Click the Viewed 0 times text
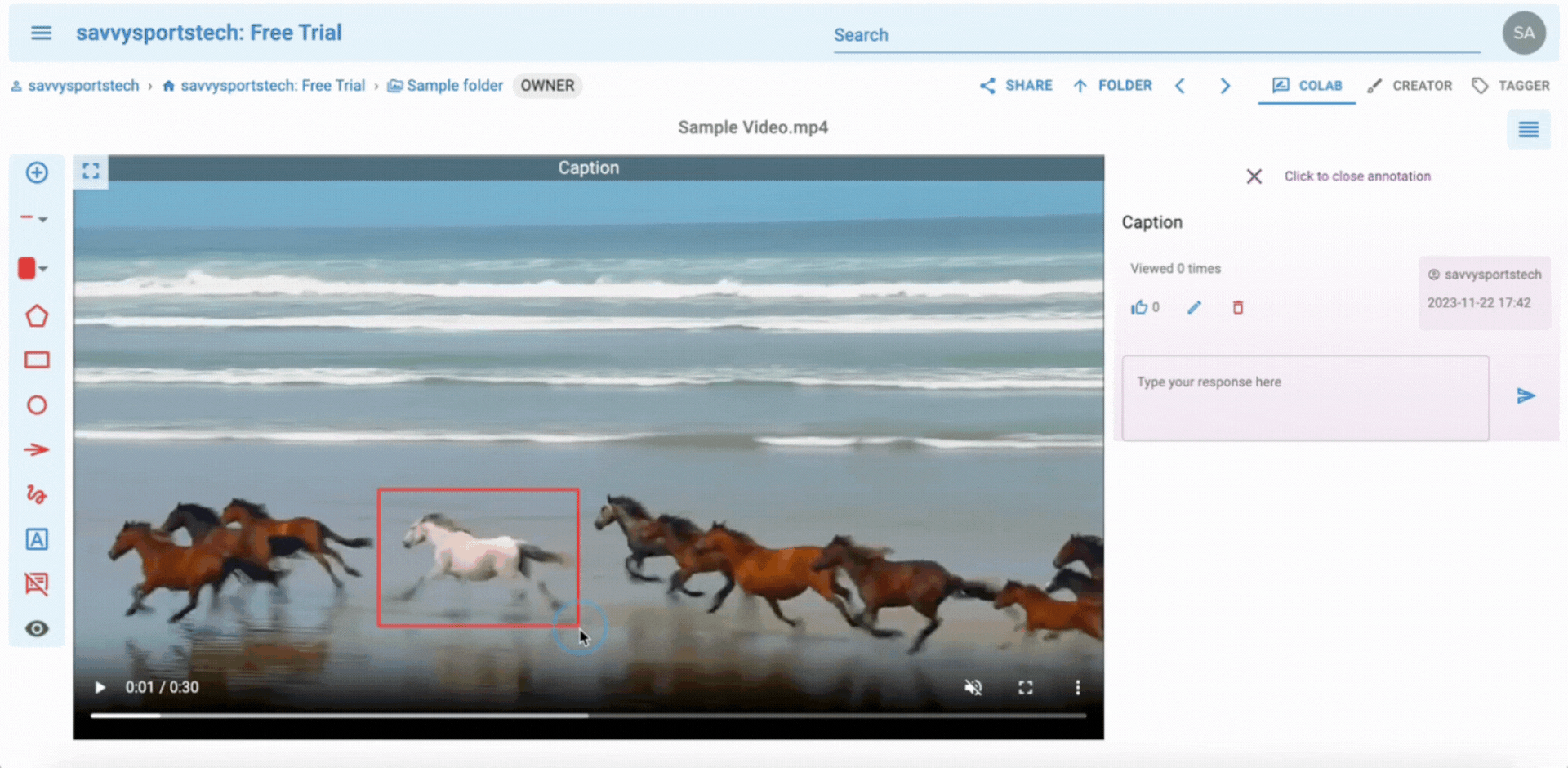This screenshot has height=768, width=1568. tap(1175, 269)
